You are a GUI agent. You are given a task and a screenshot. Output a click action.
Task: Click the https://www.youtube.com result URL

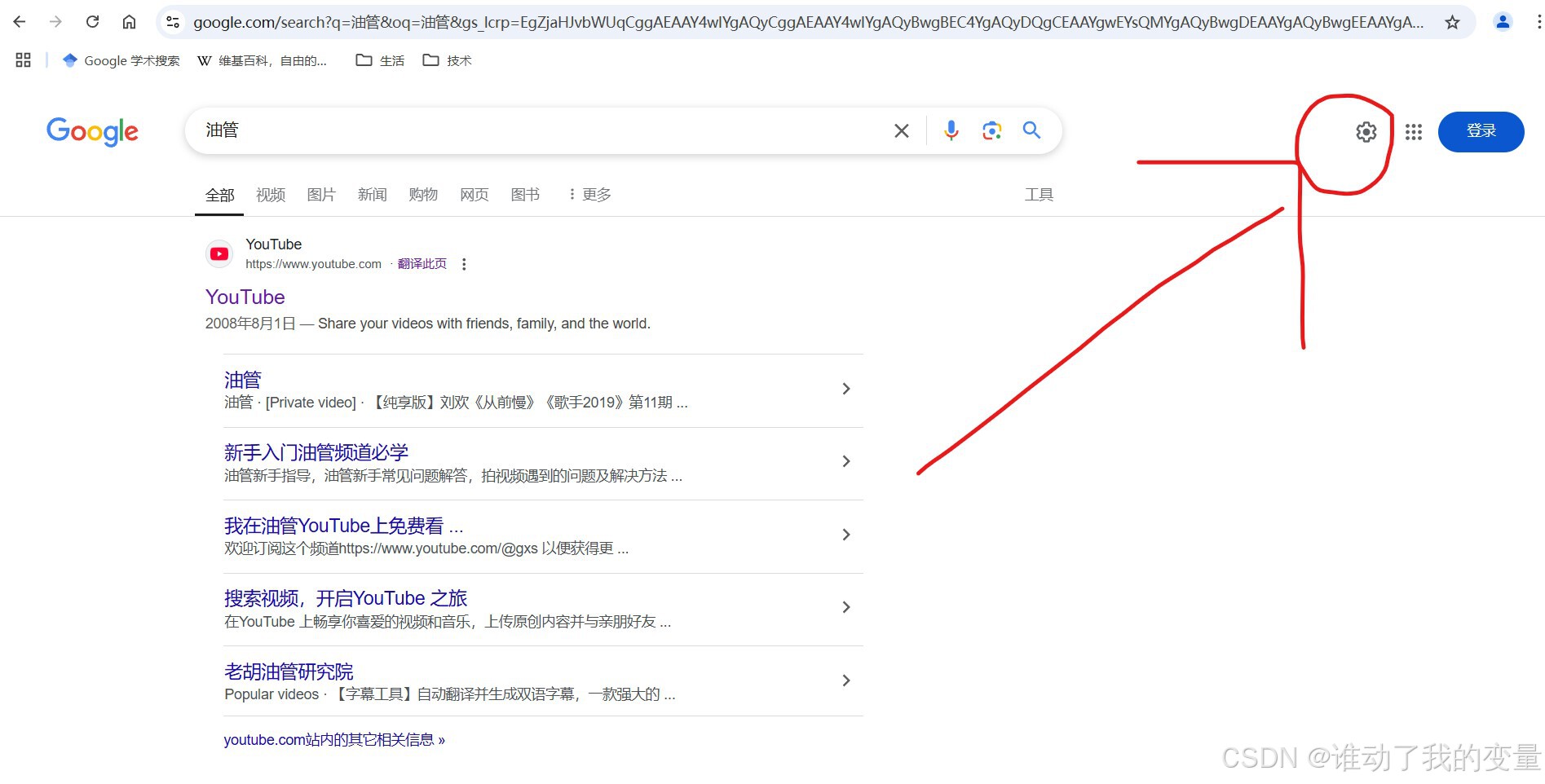(x=313, y=264)
